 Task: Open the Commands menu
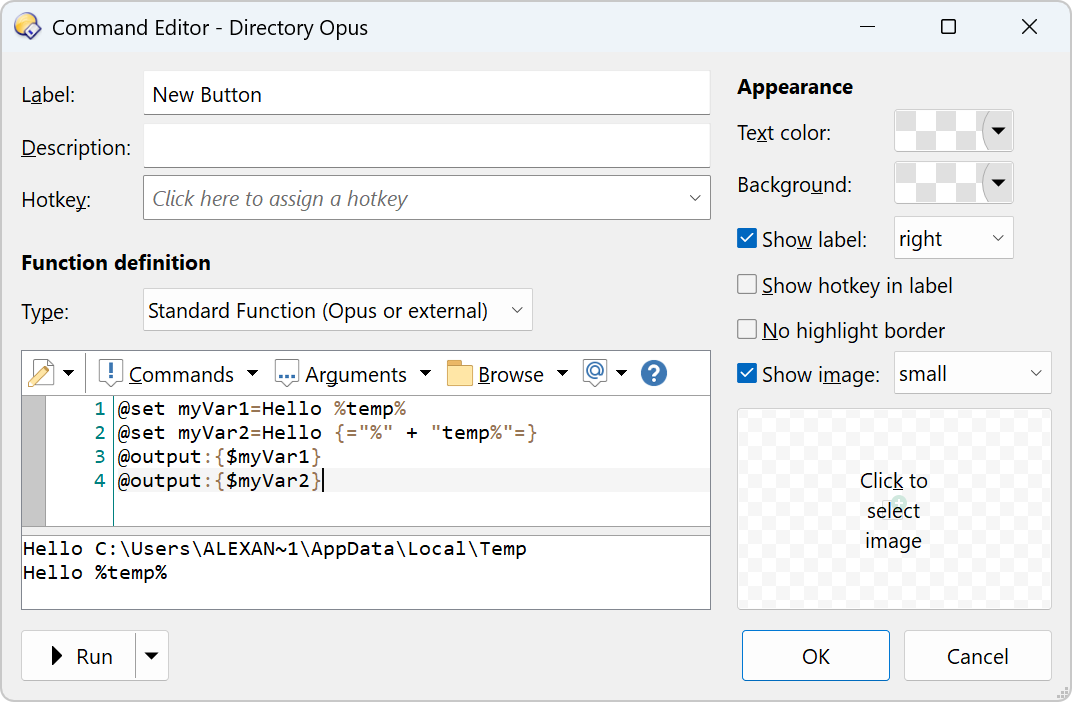181,375
